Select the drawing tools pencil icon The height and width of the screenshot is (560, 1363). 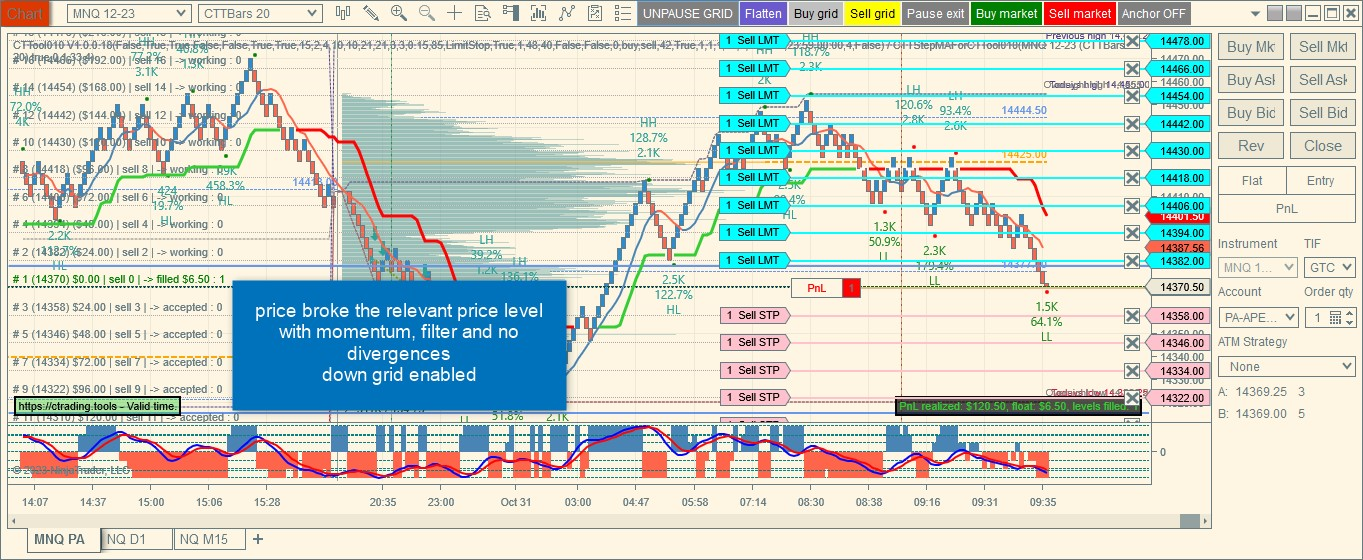coord(371,13)
